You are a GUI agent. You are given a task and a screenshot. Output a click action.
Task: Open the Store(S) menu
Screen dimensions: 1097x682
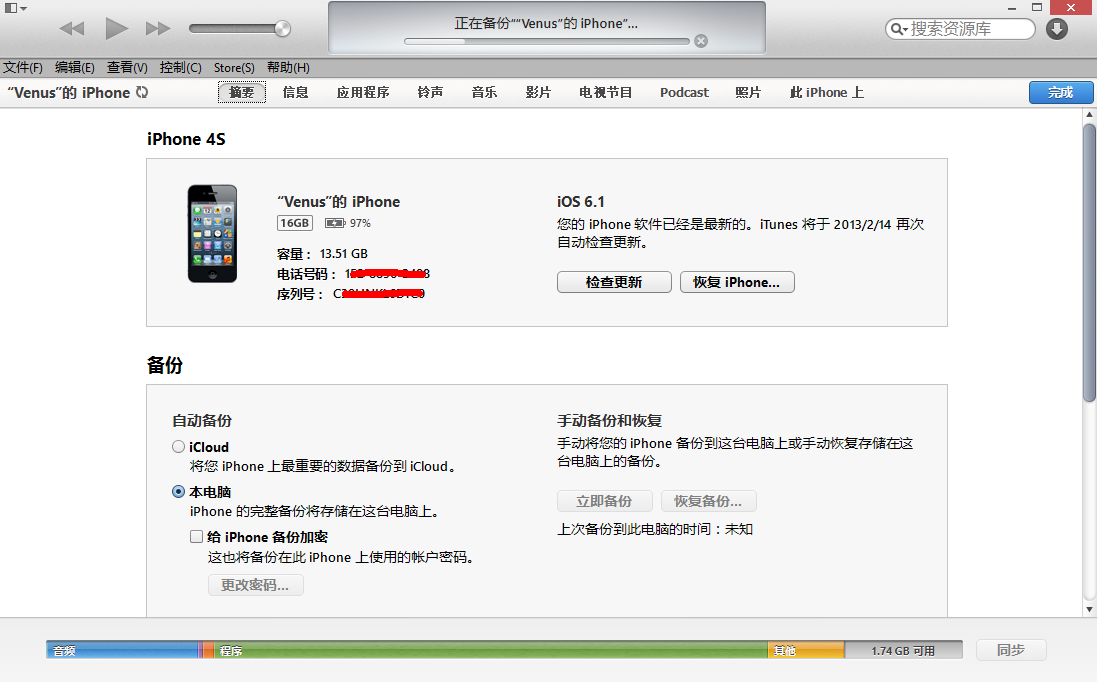click(234, 68)
